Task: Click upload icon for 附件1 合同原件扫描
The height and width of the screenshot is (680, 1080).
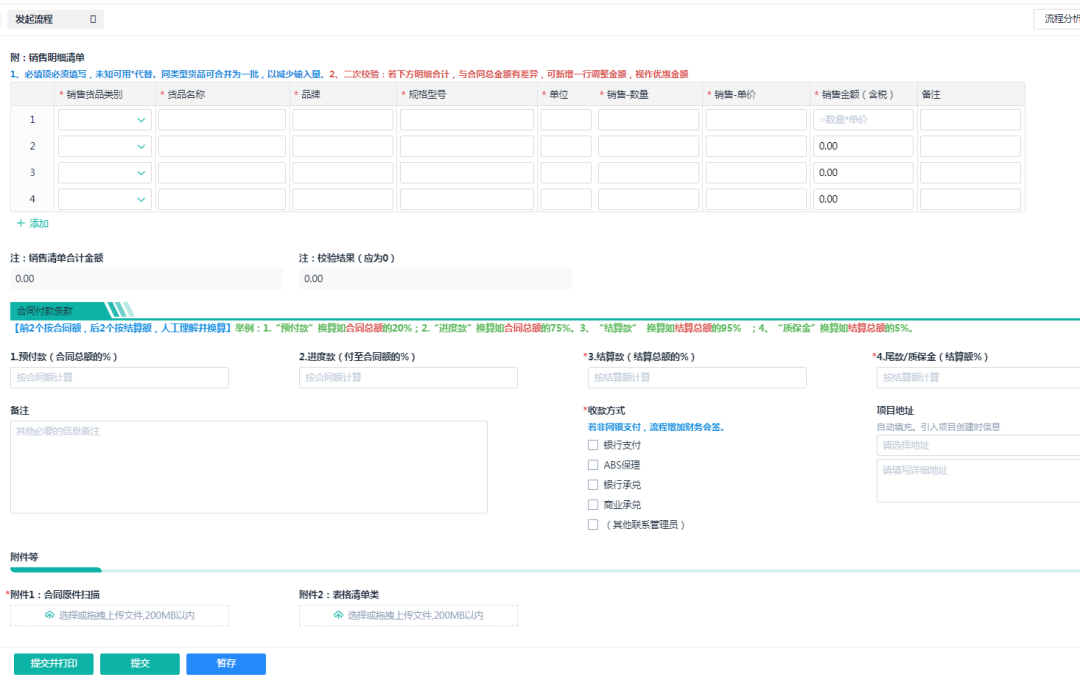Action: point(50,615)
